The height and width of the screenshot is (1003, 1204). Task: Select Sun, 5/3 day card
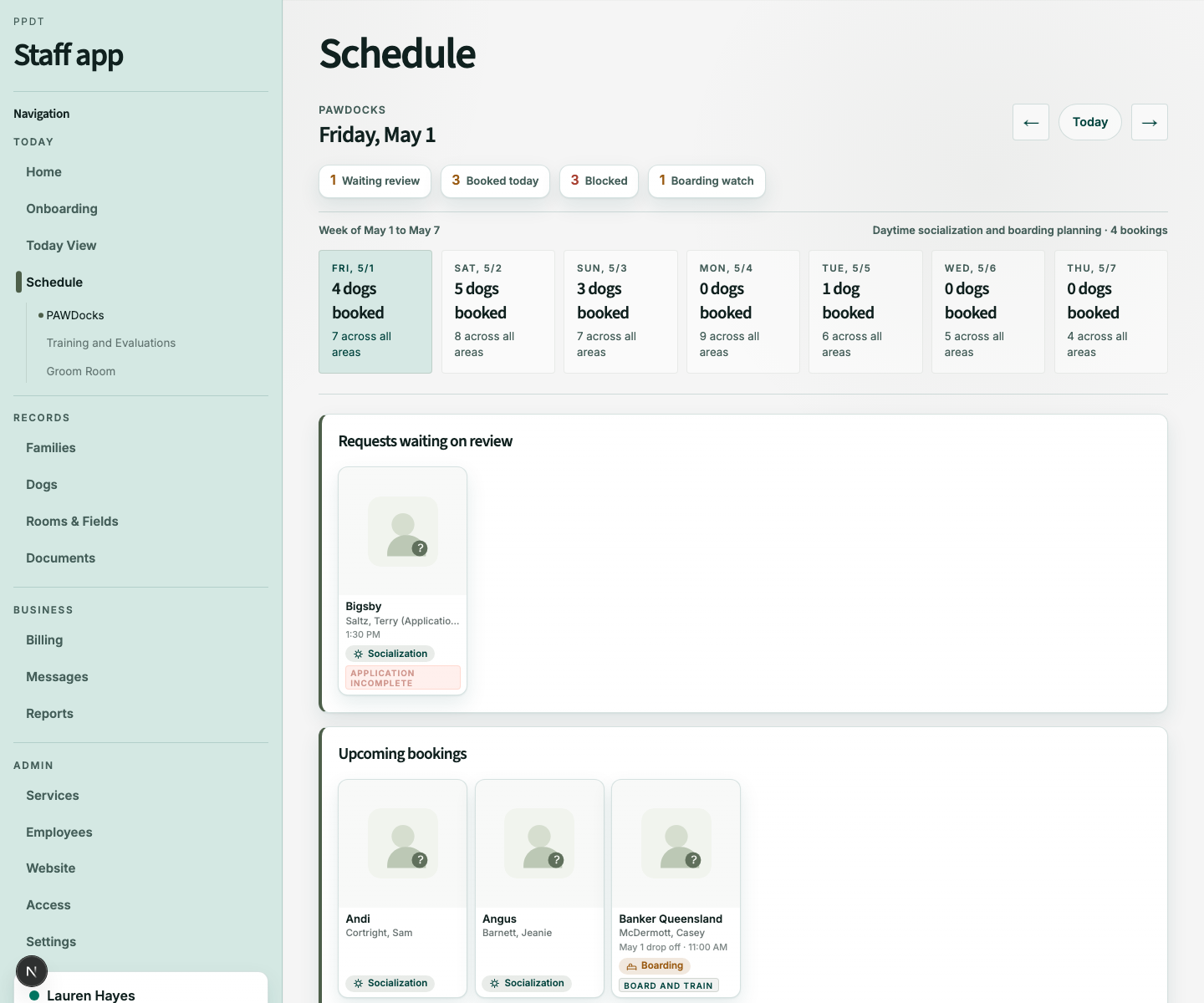(620, 312)
